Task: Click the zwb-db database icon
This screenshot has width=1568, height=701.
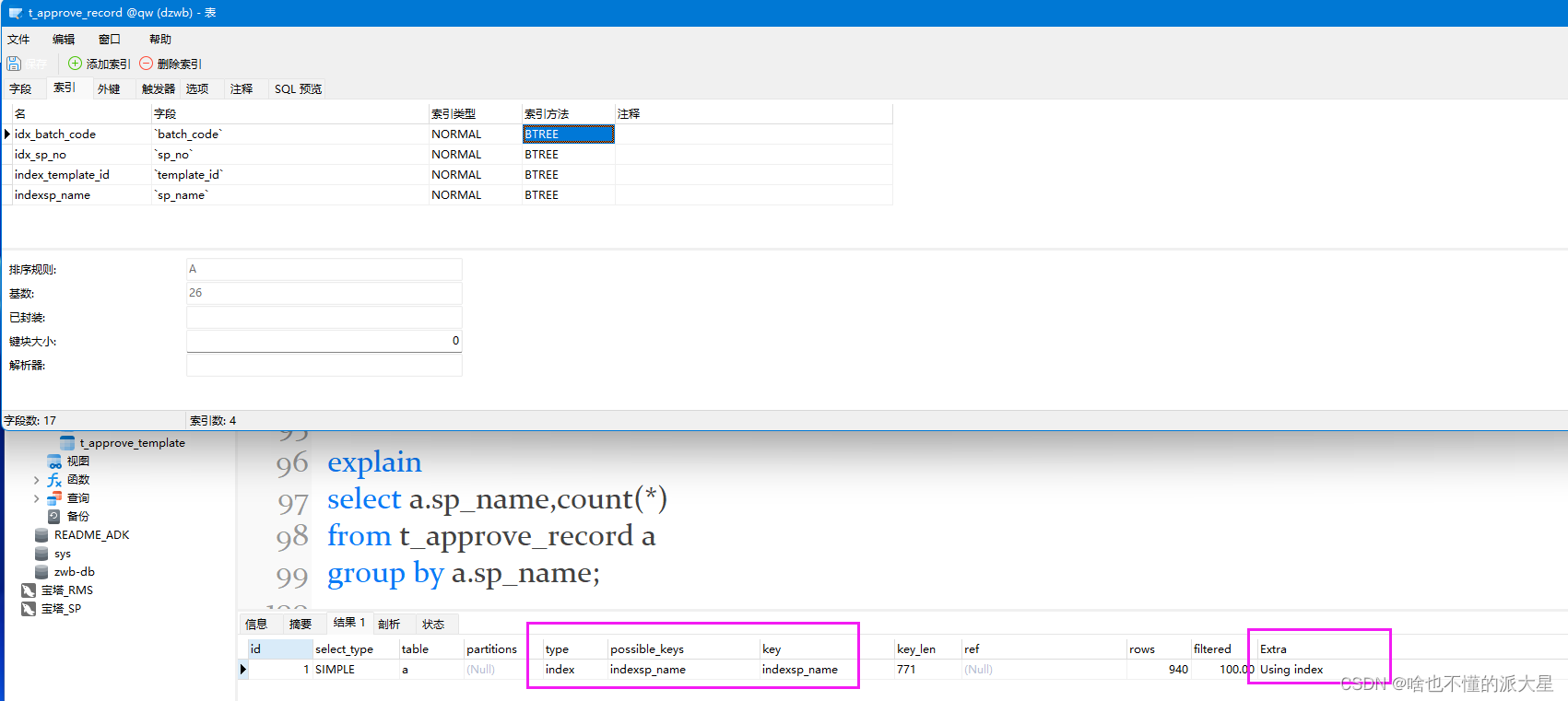Action: (x=41, y=572)
